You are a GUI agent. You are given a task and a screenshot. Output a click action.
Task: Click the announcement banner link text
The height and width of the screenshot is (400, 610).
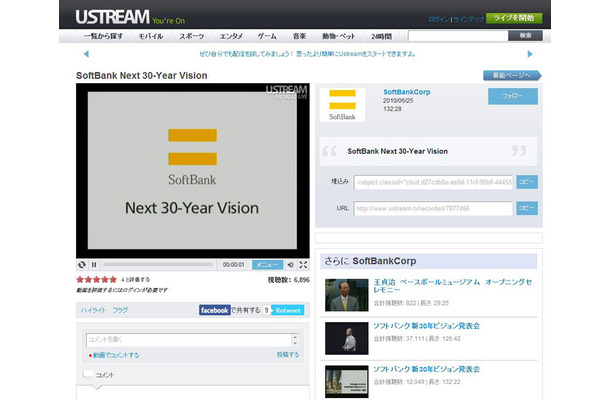(x=307, y=54)
